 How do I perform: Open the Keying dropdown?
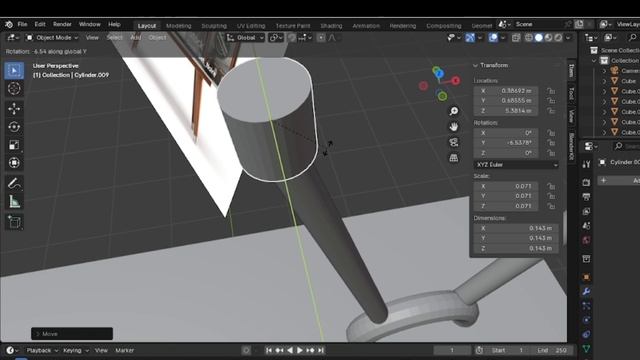click(x=76, y=350)
